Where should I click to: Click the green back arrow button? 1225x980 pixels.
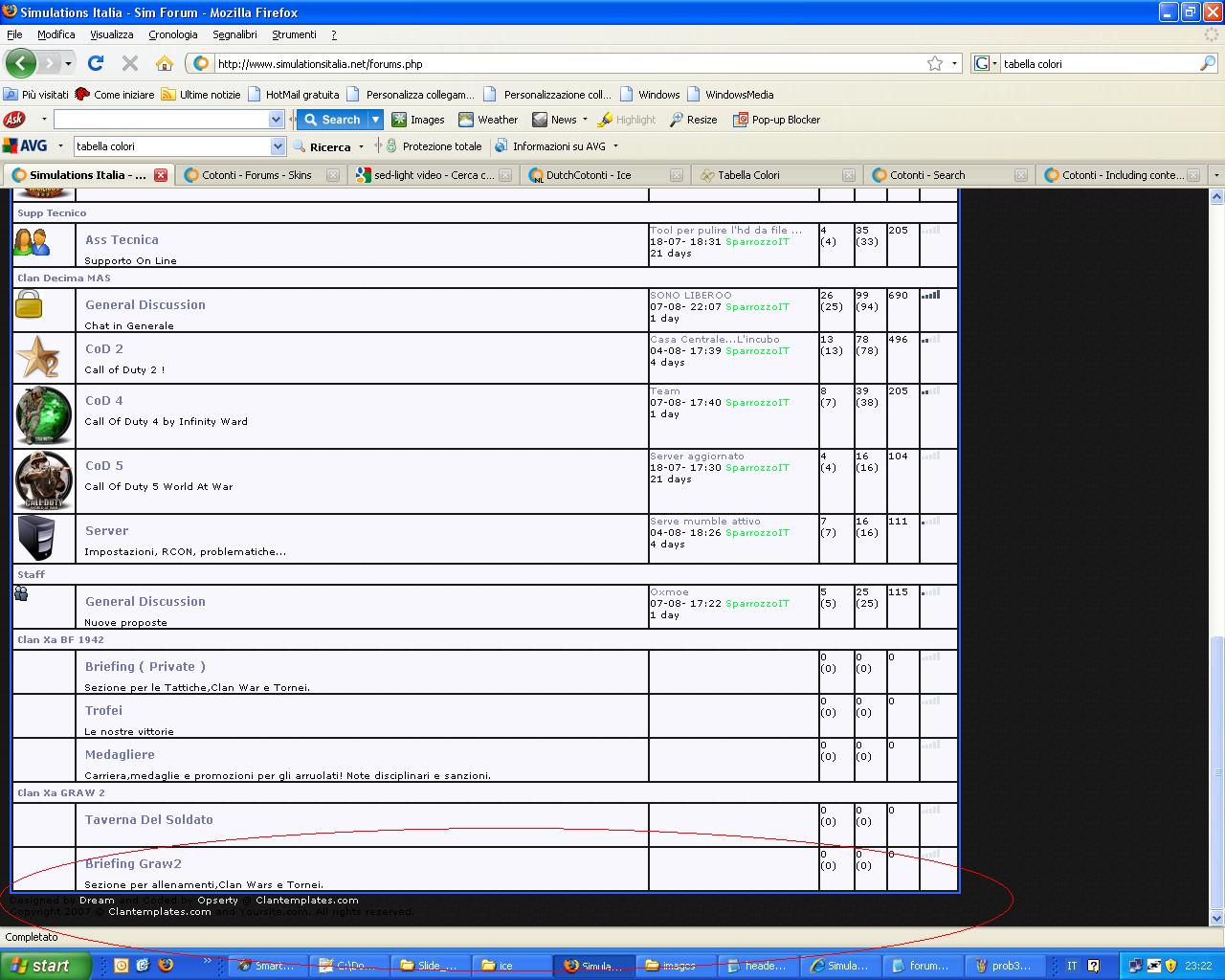click(20, 63)
